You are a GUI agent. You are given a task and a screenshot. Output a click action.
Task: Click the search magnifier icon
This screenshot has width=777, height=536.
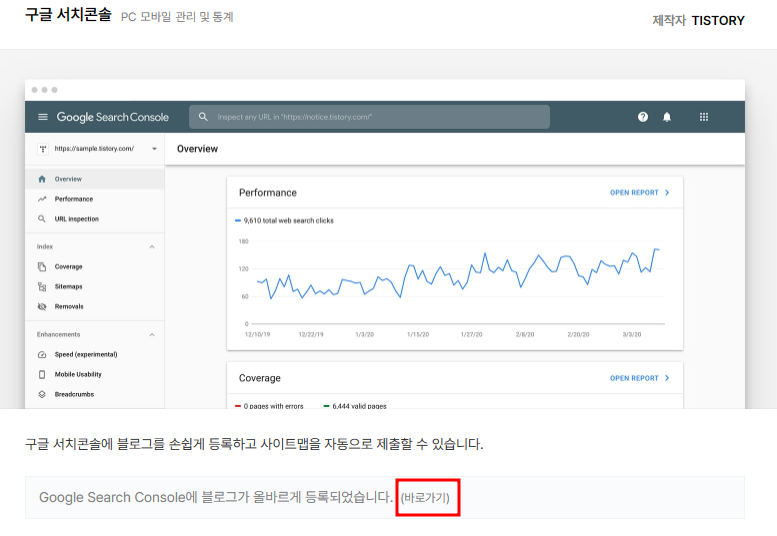(203, 117)
